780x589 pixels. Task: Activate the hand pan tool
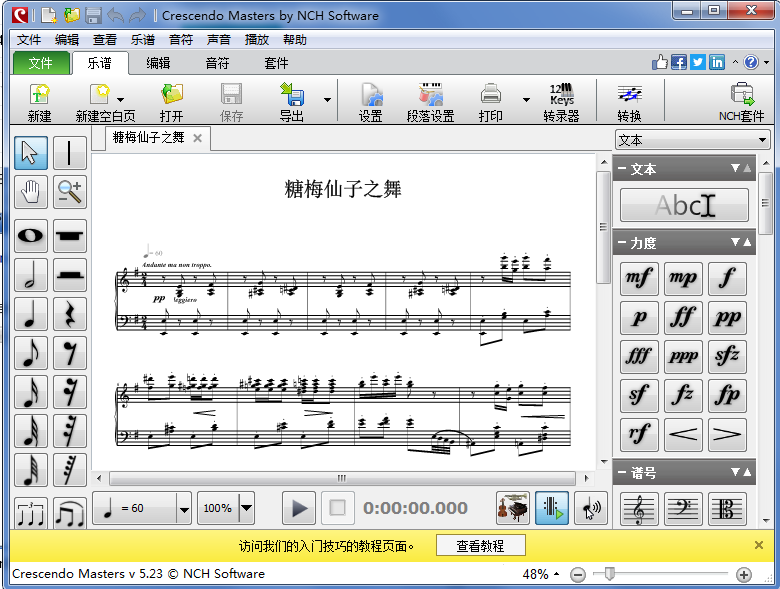click(x=31, y=192)
